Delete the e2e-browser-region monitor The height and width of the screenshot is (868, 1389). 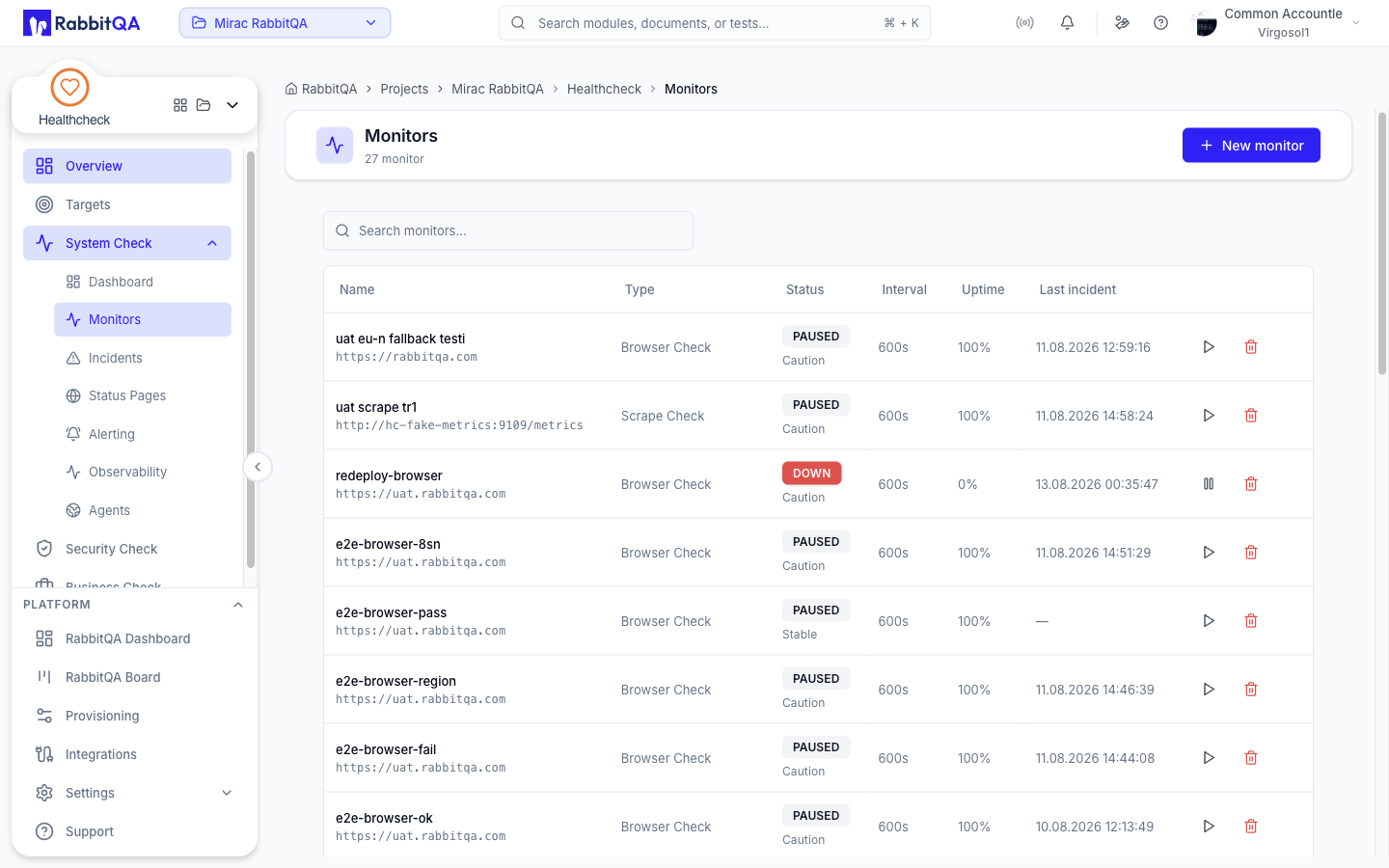[x=1251, y=690]
